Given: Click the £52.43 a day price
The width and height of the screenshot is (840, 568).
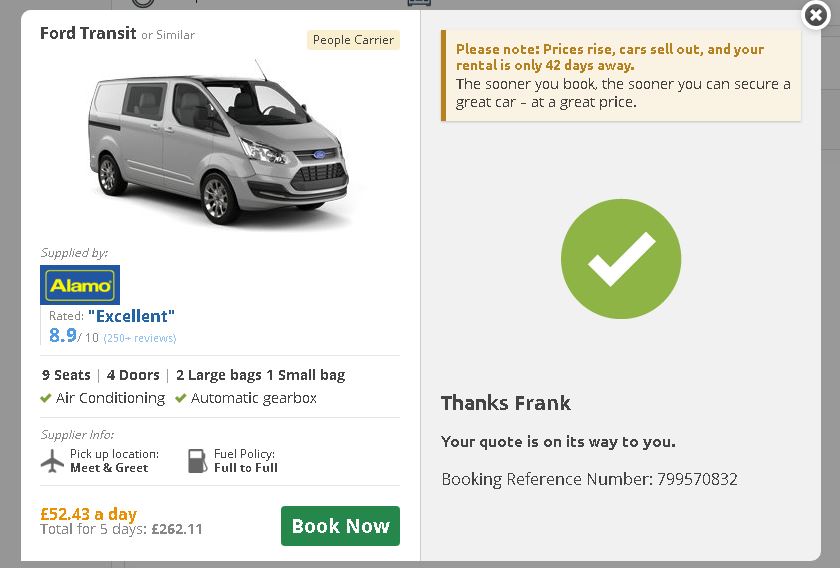Looking at the screenshot, I should (x=88, y=513).
